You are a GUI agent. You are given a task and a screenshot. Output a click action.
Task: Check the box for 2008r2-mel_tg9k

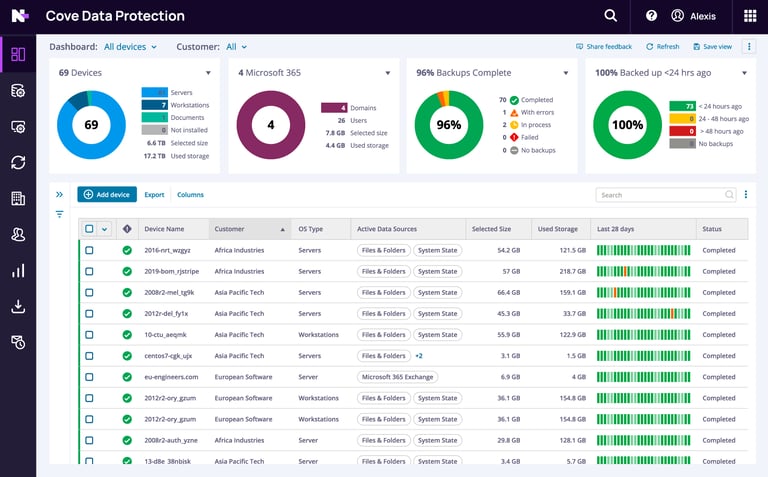89,292
